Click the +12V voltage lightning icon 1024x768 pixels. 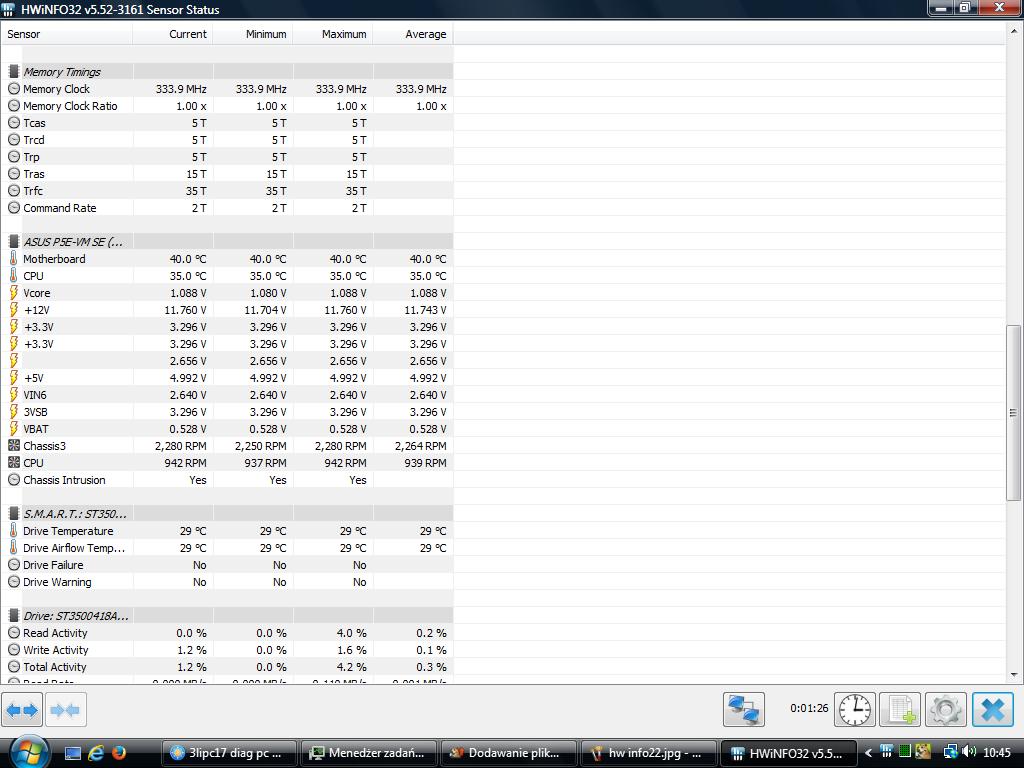[x=14, y=310]
